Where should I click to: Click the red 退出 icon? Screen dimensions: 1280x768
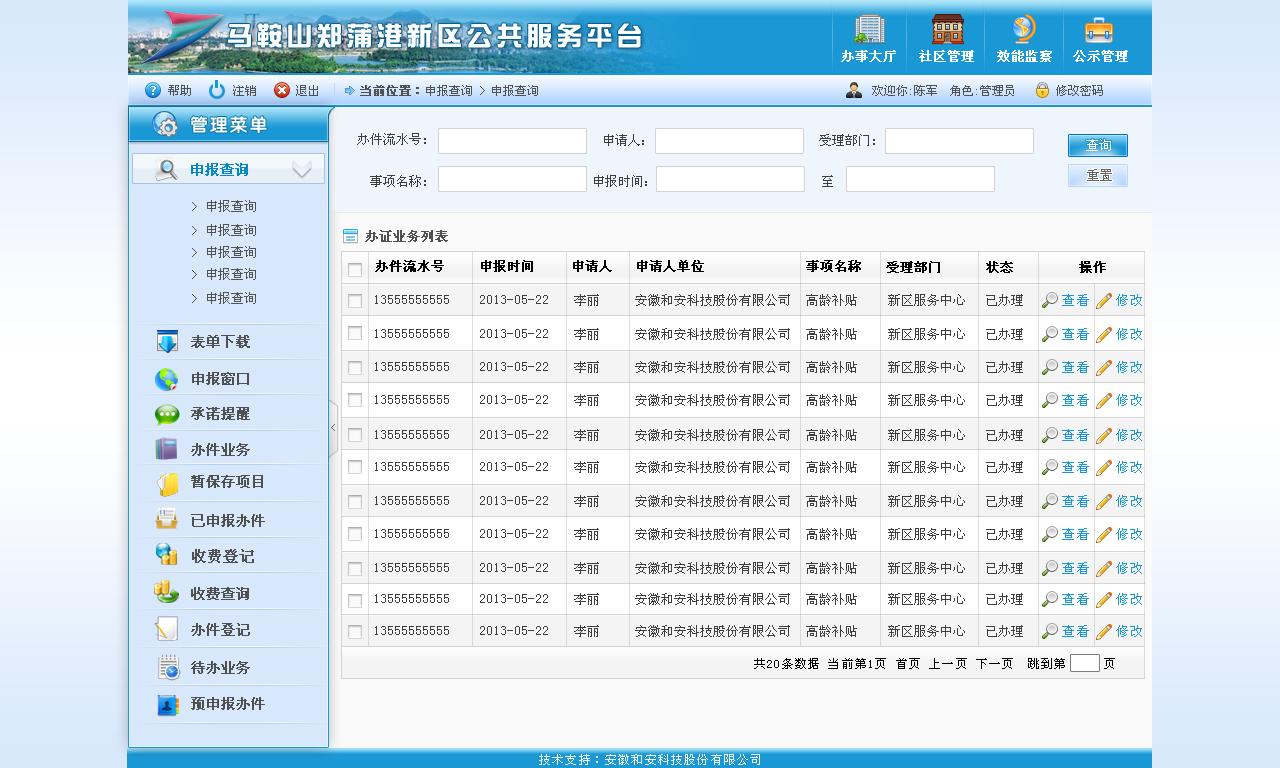(282, 90)
